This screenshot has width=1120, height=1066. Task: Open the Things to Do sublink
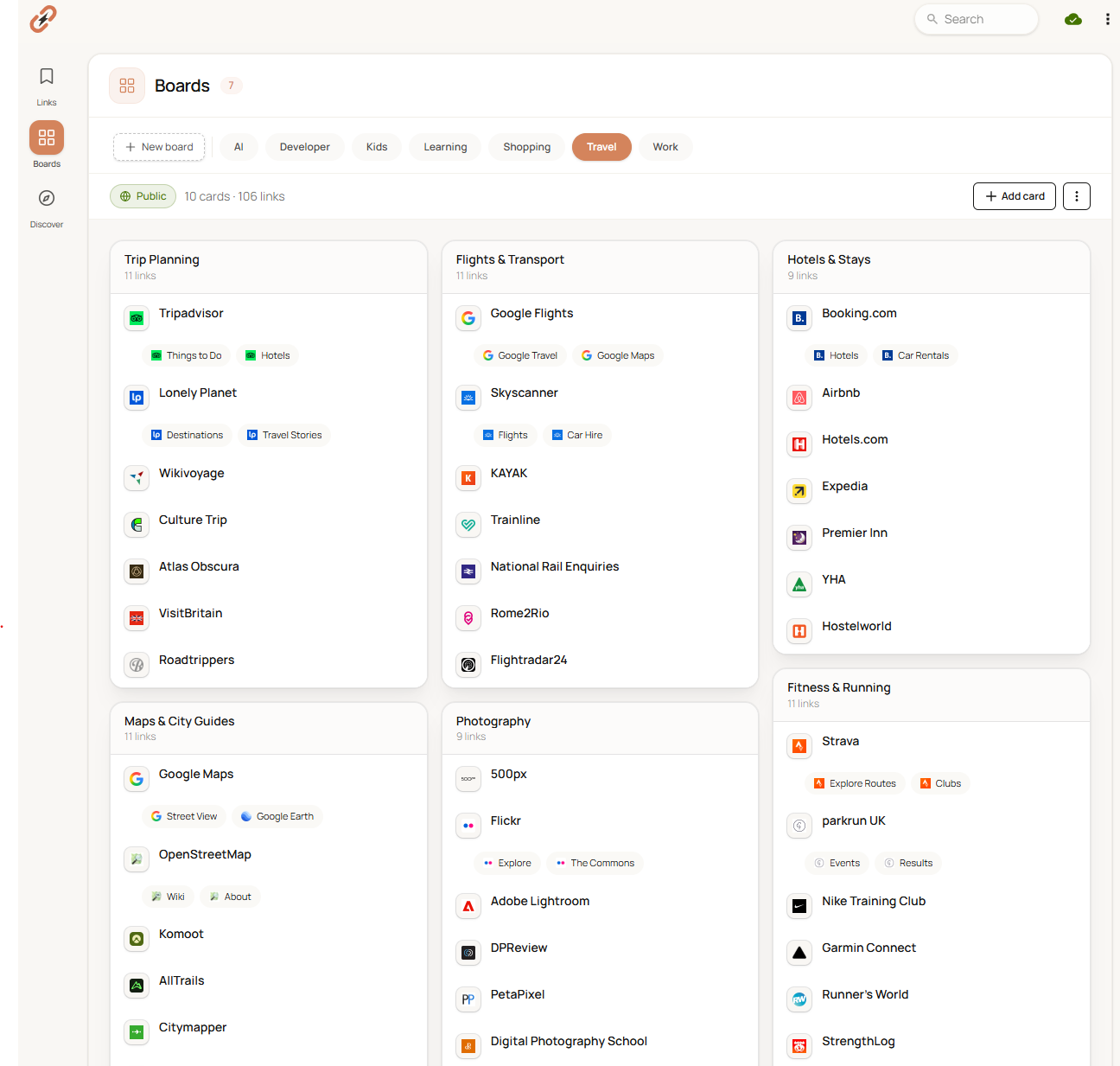pos(186,355)
